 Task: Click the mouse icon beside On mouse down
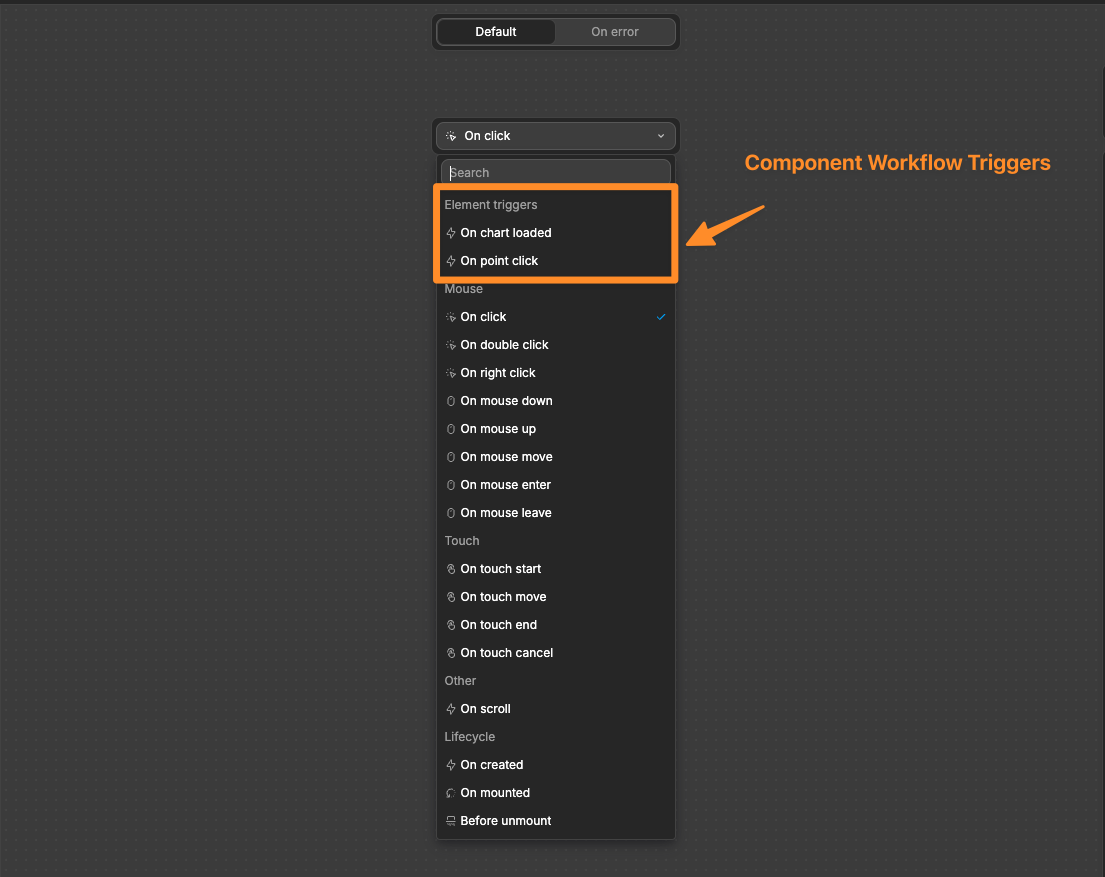pyautogui.click(x=452, y=401)
